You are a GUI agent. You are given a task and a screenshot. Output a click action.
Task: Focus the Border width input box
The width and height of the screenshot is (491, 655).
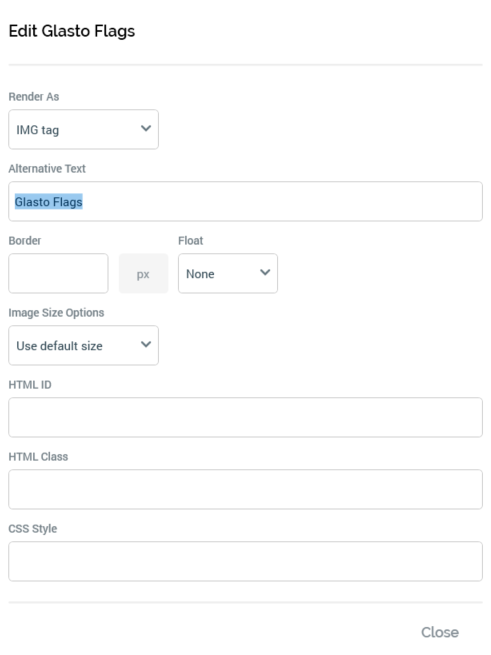pos(58,273)
